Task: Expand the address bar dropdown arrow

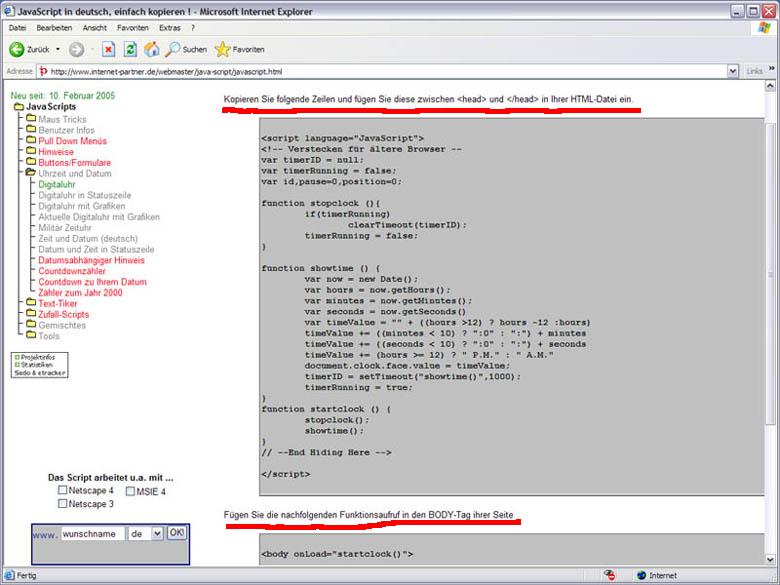Action: click(x=733, y=72)
